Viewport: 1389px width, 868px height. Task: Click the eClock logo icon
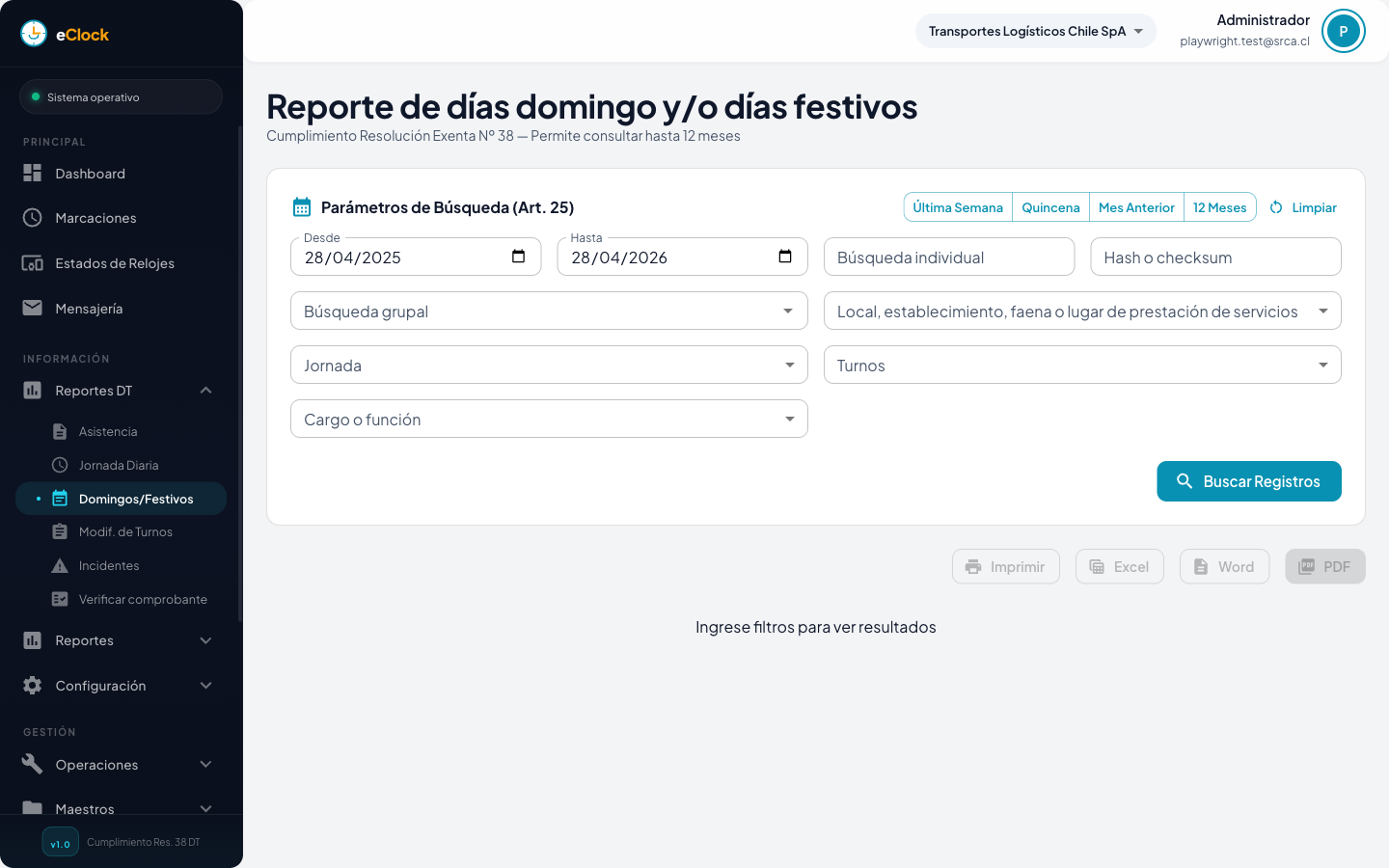(x=33, y=33)
